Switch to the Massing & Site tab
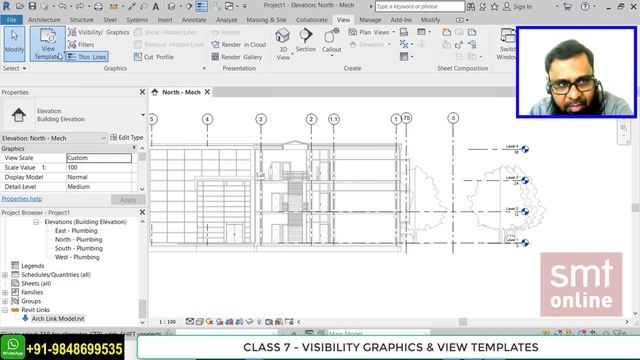This screenshot has width=640, height=360. (266, 20)
